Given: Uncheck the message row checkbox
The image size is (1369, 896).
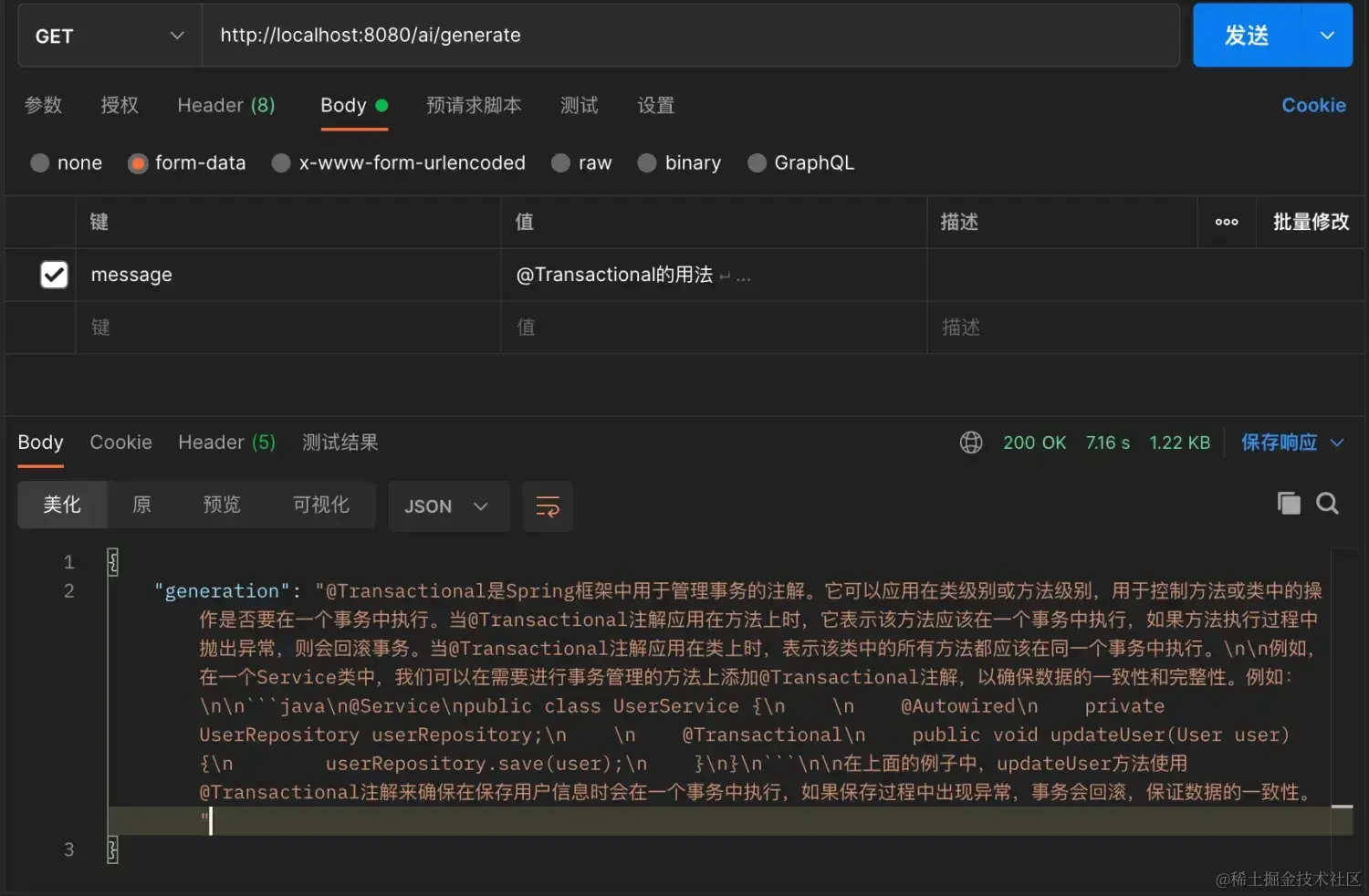Looking at the screenshot, I should click(54, 275).
